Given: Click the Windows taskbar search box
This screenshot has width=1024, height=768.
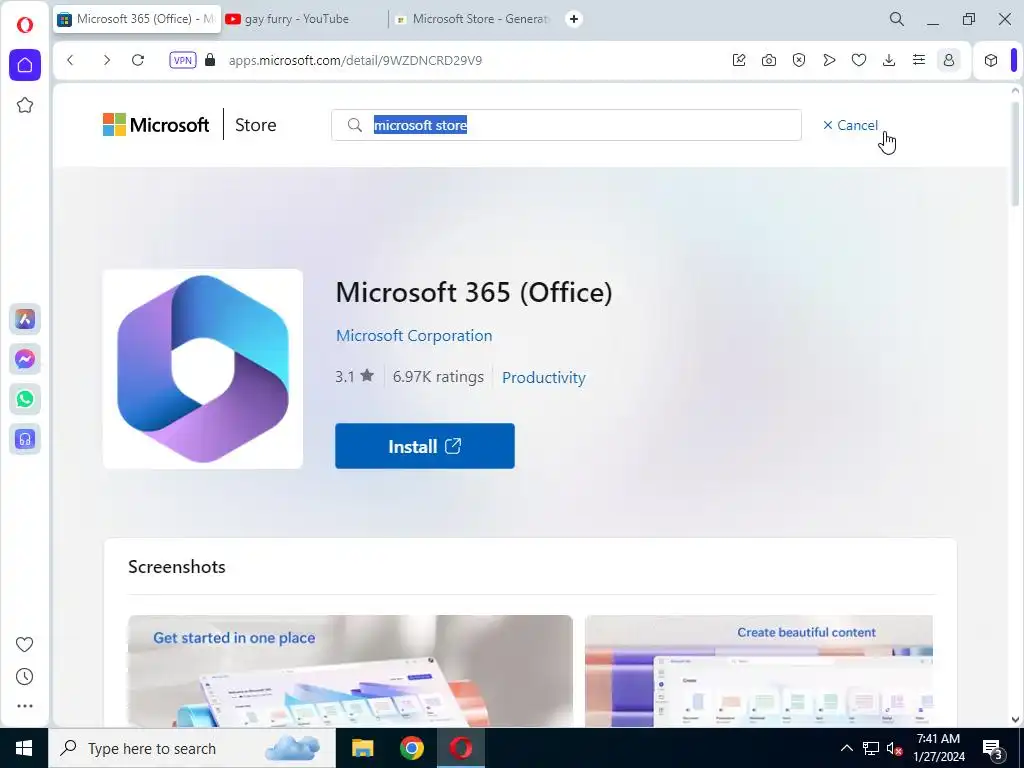Looking at the screenshot, I should [192, 748].
